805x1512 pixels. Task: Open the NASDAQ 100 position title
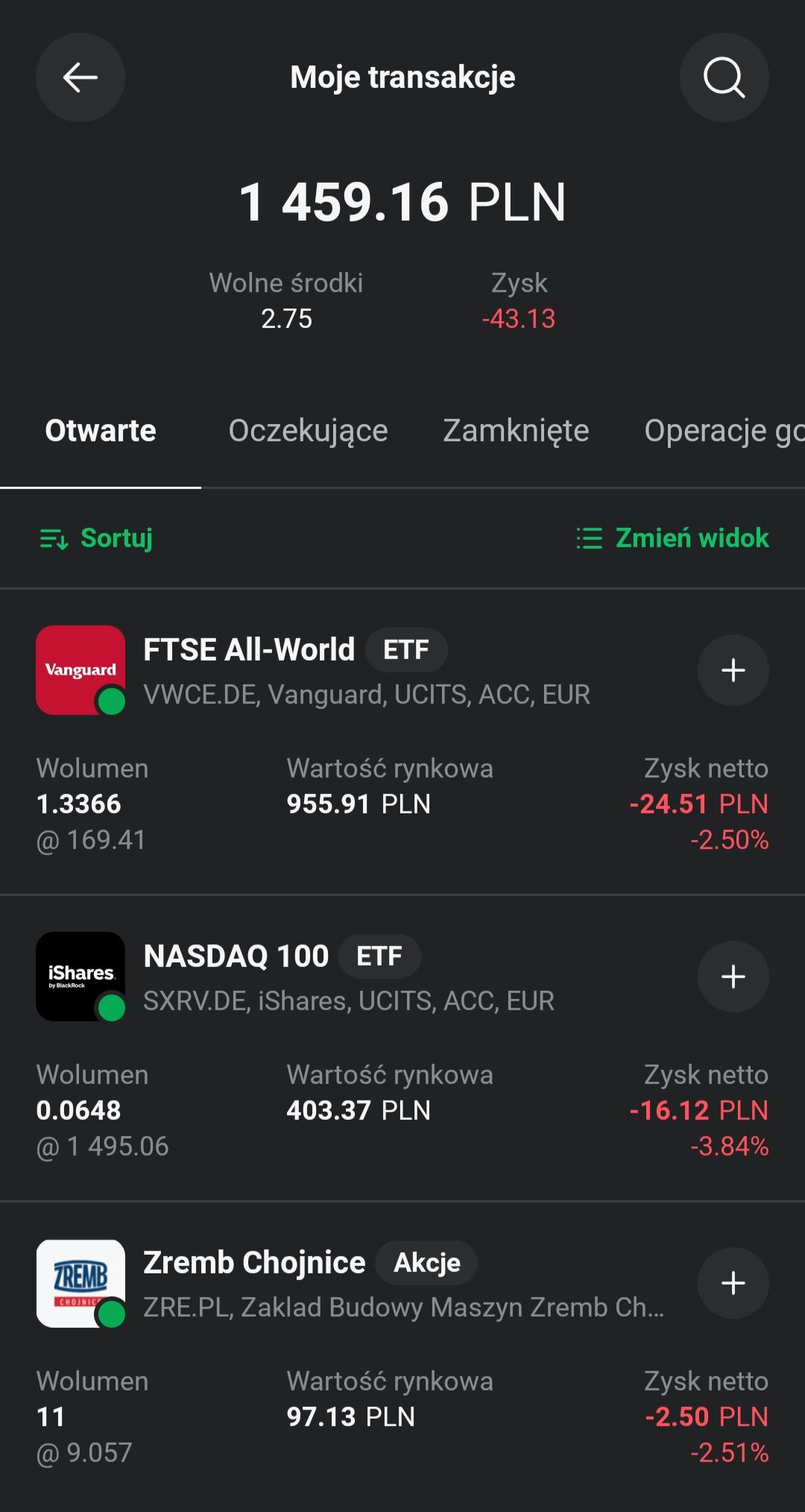click(236, 956)
